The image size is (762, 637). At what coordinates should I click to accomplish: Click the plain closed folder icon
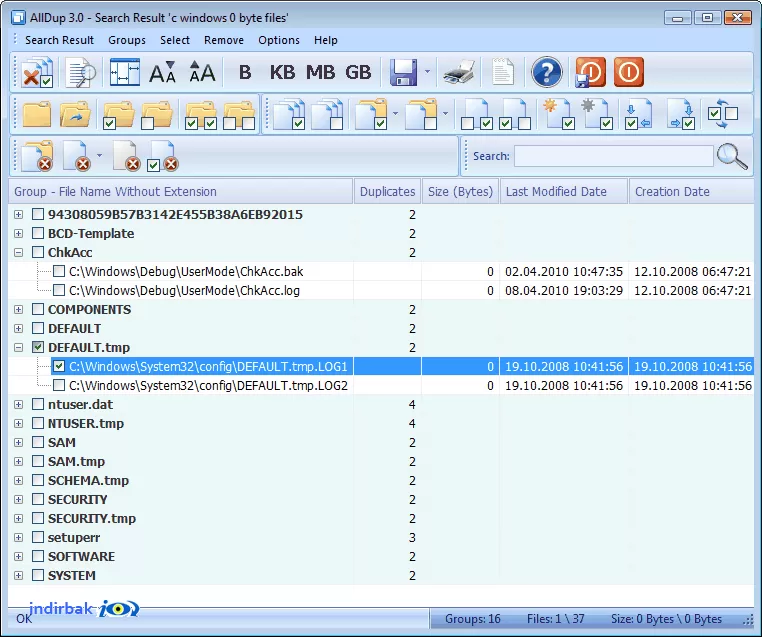pos(37,114)
